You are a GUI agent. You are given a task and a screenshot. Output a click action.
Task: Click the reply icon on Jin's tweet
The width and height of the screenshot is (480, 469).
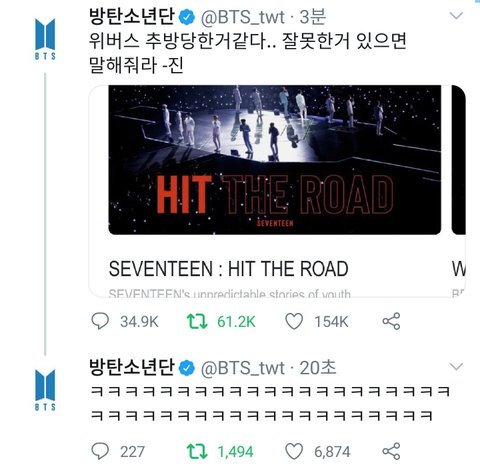click(100, 321)
